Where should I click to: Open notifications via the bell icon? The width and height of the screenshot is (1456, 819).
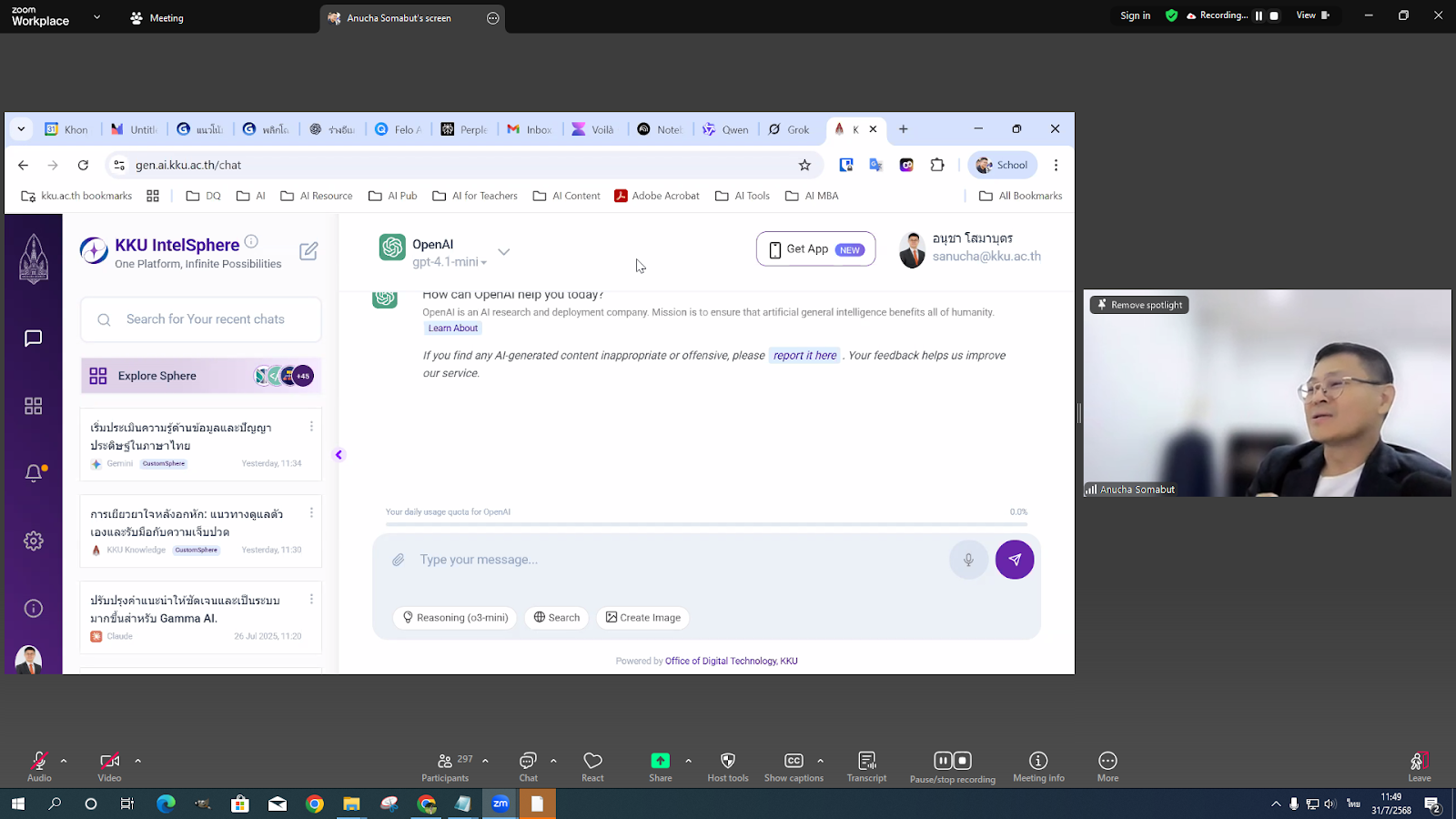pos(34,472)
